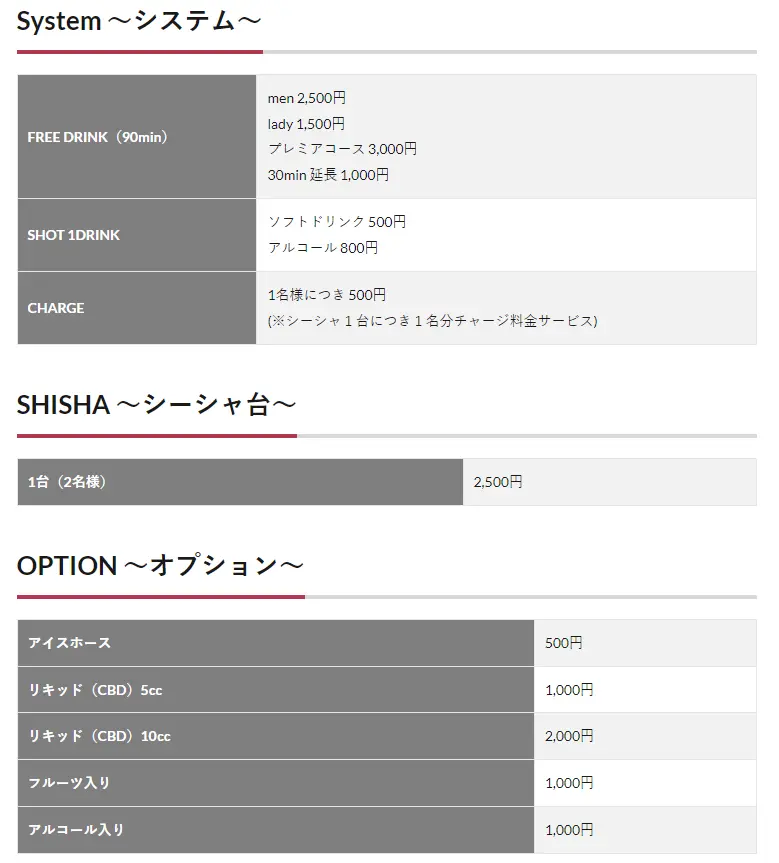Click the SHISHA ～シーシャ台～ heading
This screenshot has width=779, height=863.
point(156,406)
